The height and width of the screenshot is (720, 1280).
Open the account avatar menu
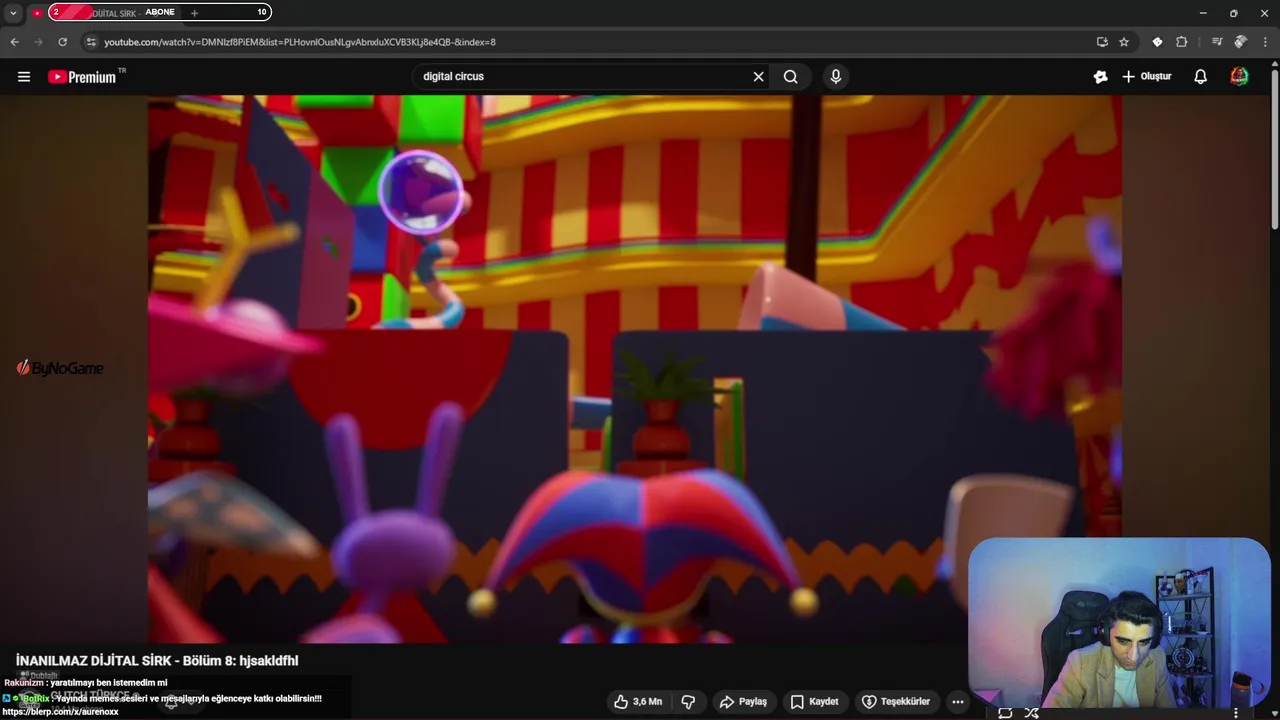[x=1239, y=77]
